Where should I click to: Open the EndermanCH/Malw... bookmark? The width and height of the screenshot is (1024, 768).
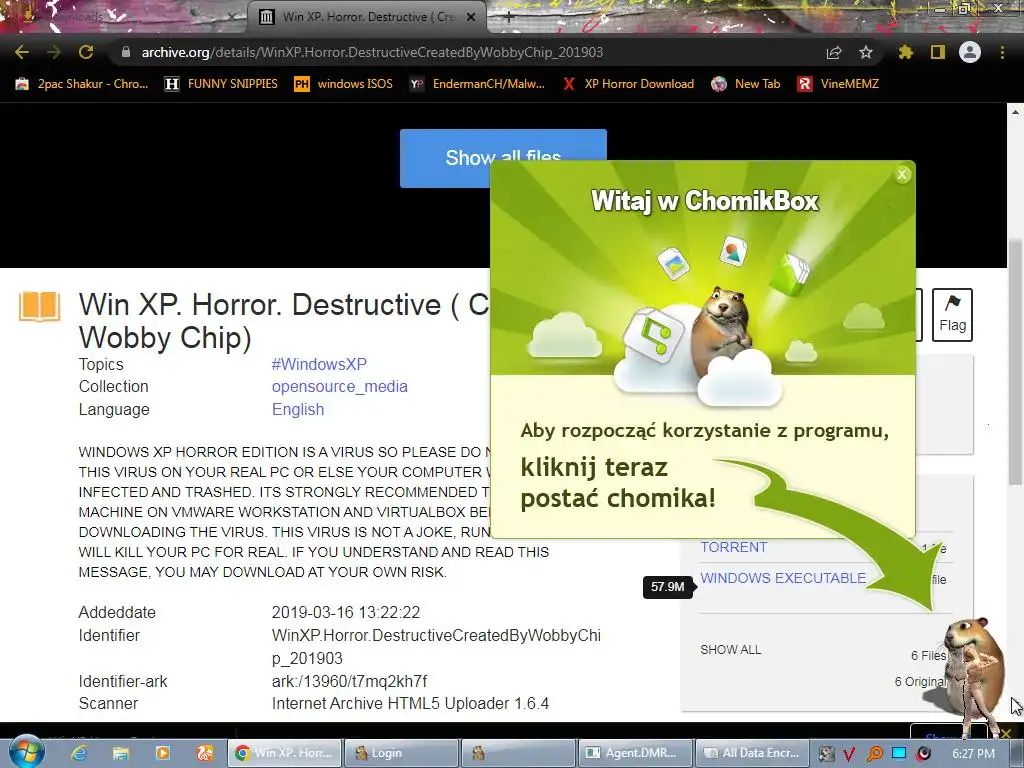tap(477, 84)
